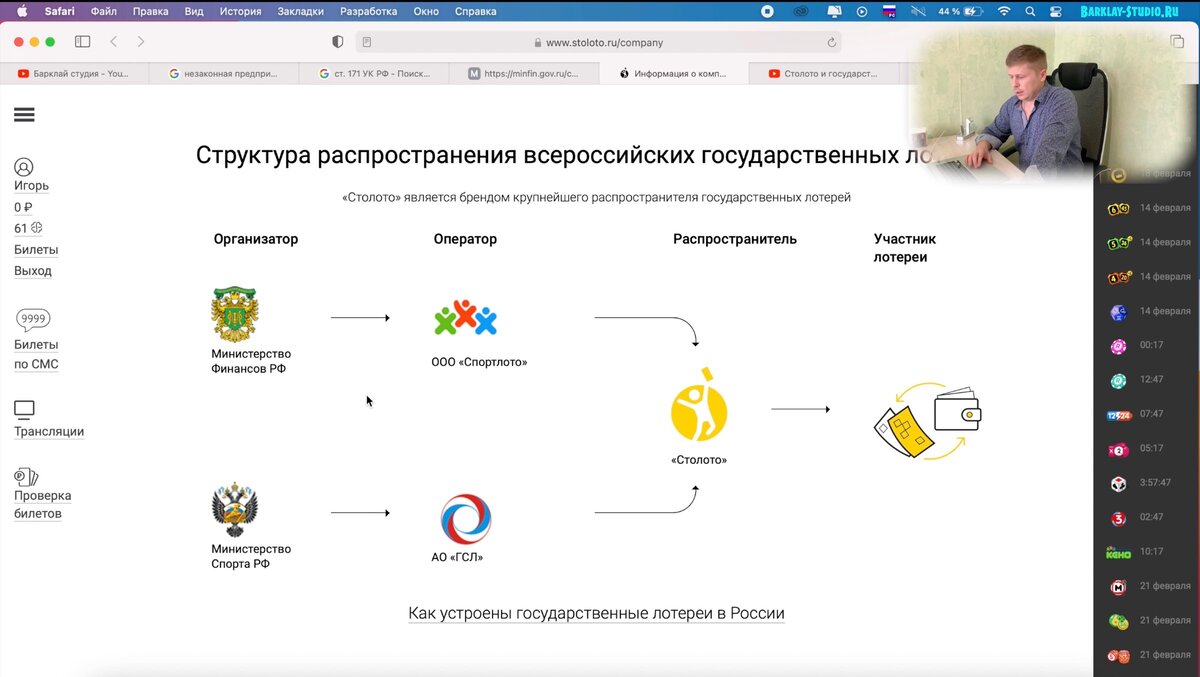Reload the page with refresh icon
Screen dimensions: 1200x677
pos(831,42)
